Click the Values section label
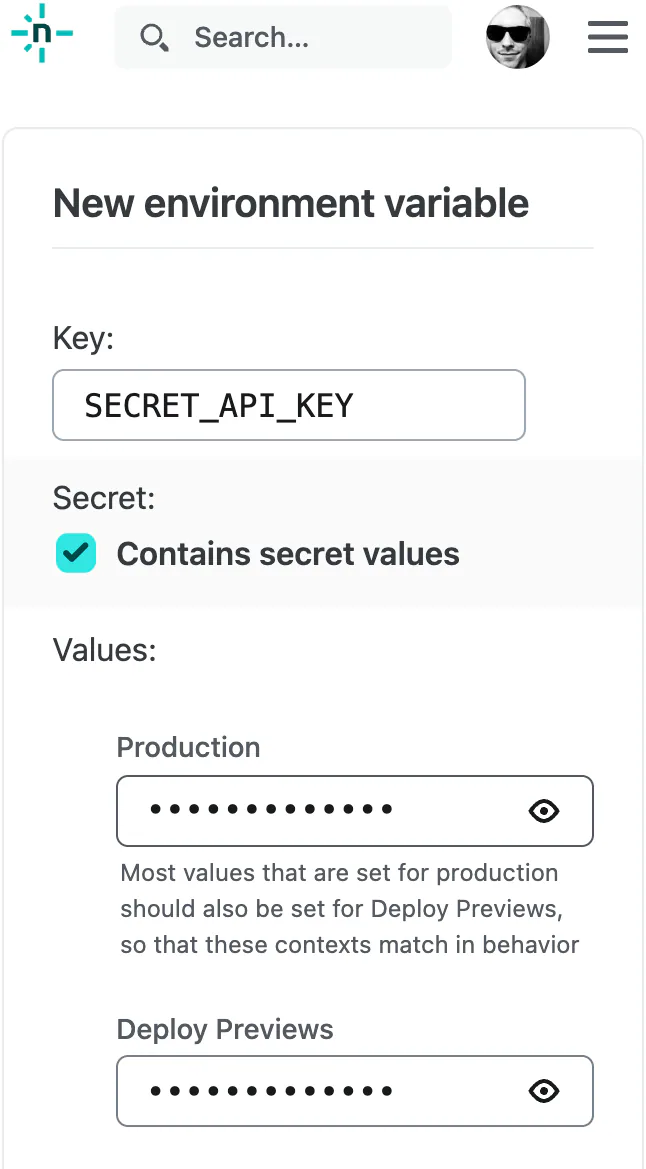The height and width of the screenshot is (1169, 646). click(x=104, y=650)
